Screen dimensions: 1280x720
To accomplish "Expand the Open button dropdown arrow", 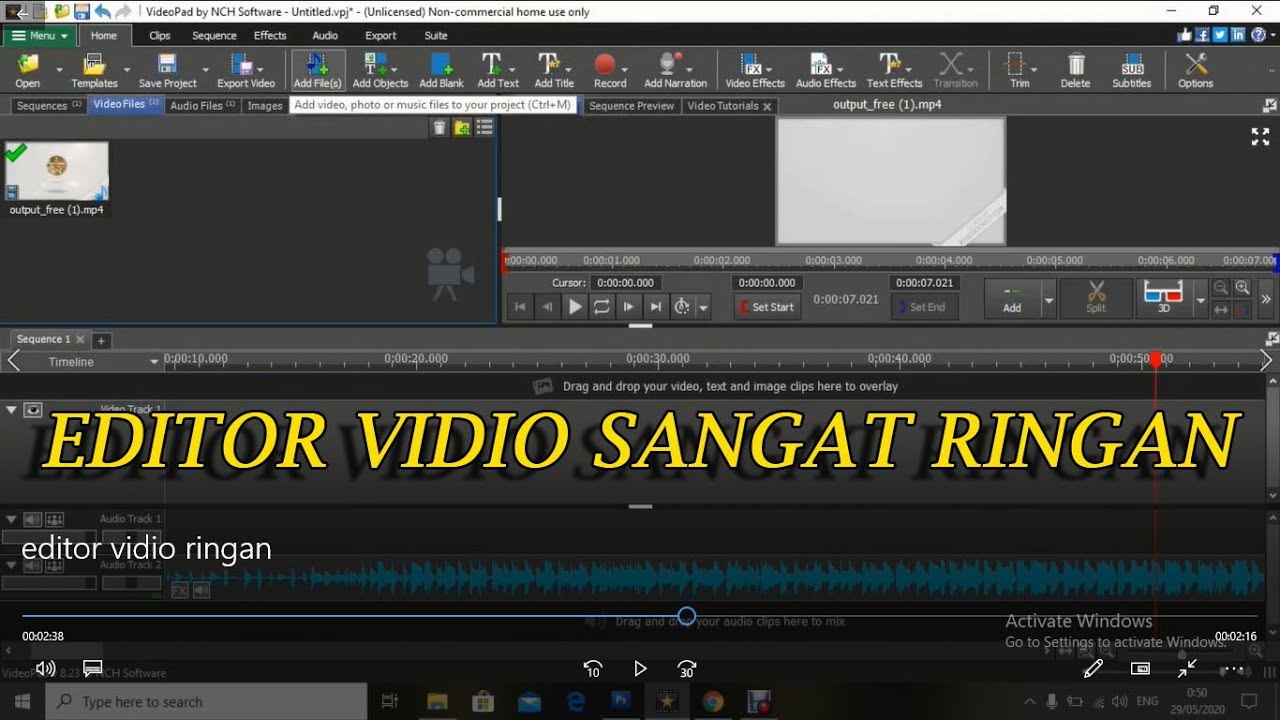I will [59, 69].
